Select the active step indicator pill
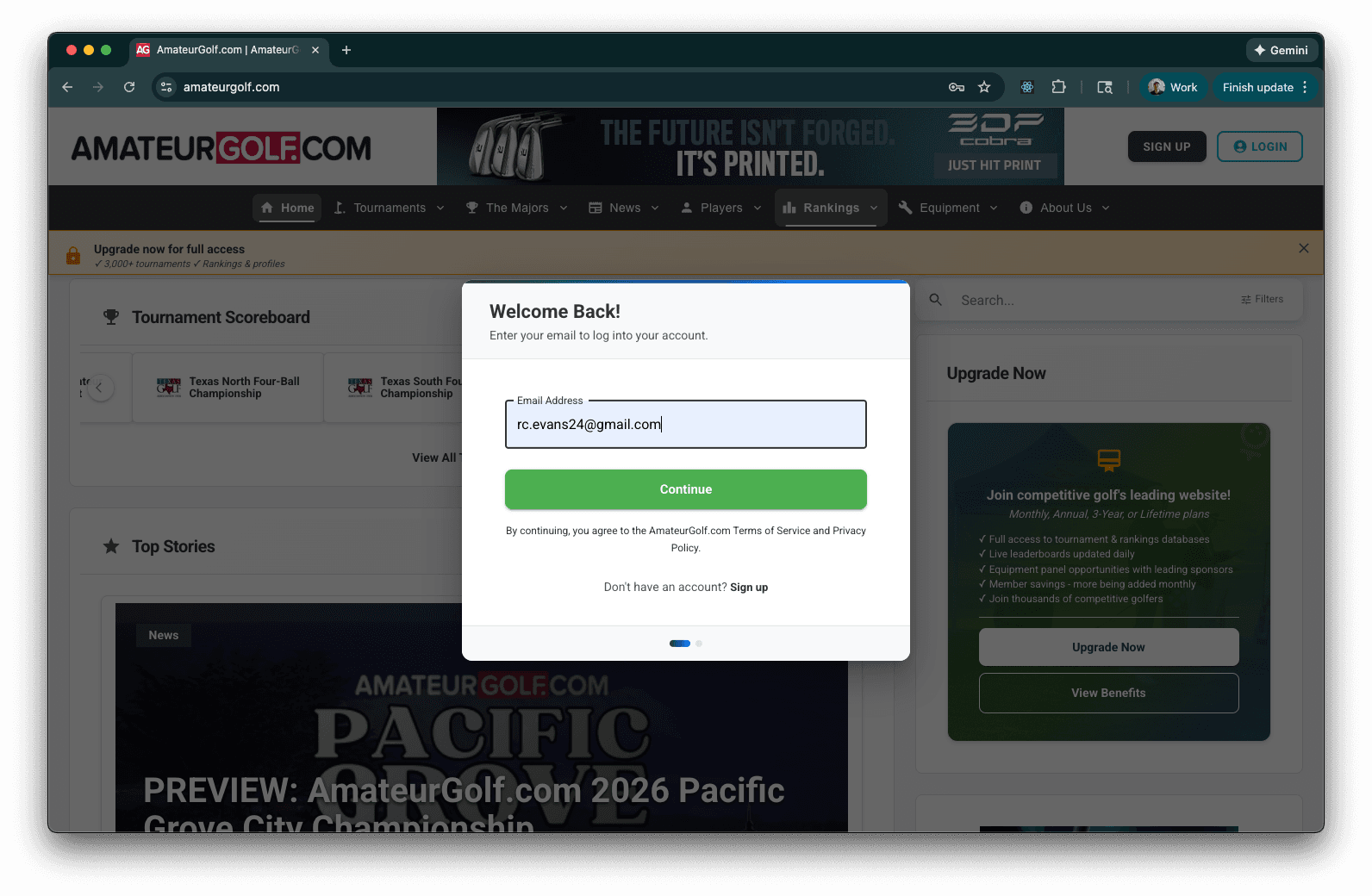The image size is (1372, 896). [x=680, y=644]
